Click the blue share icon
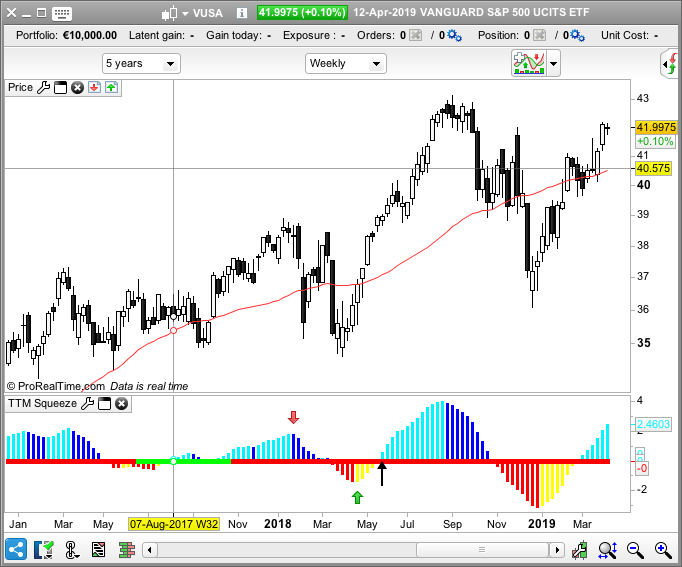682x567 pixels. [x=16, y=549]
